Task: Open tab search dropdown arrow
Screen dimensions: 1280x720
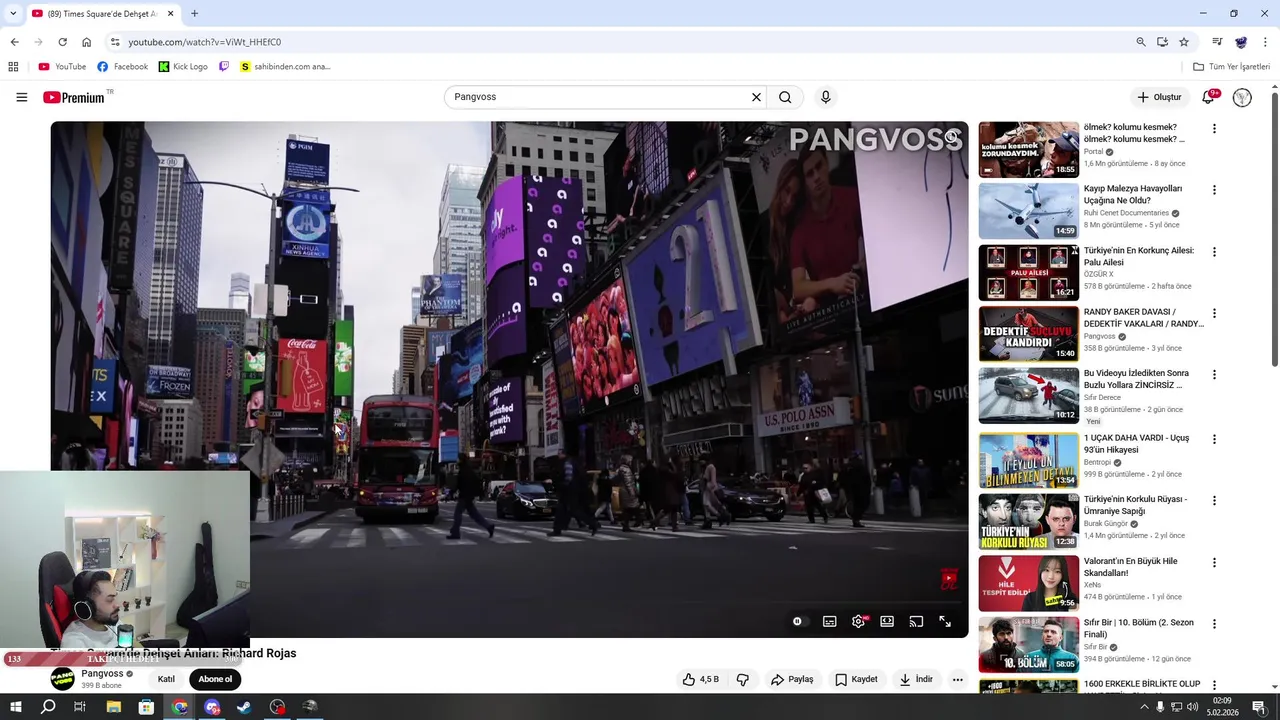Action: pyautogui.click(x=13, y=14)
